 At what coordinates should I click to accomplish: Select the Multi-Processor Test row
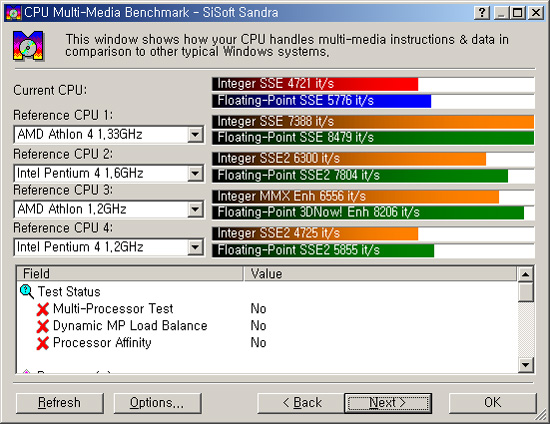coord(267,309)
